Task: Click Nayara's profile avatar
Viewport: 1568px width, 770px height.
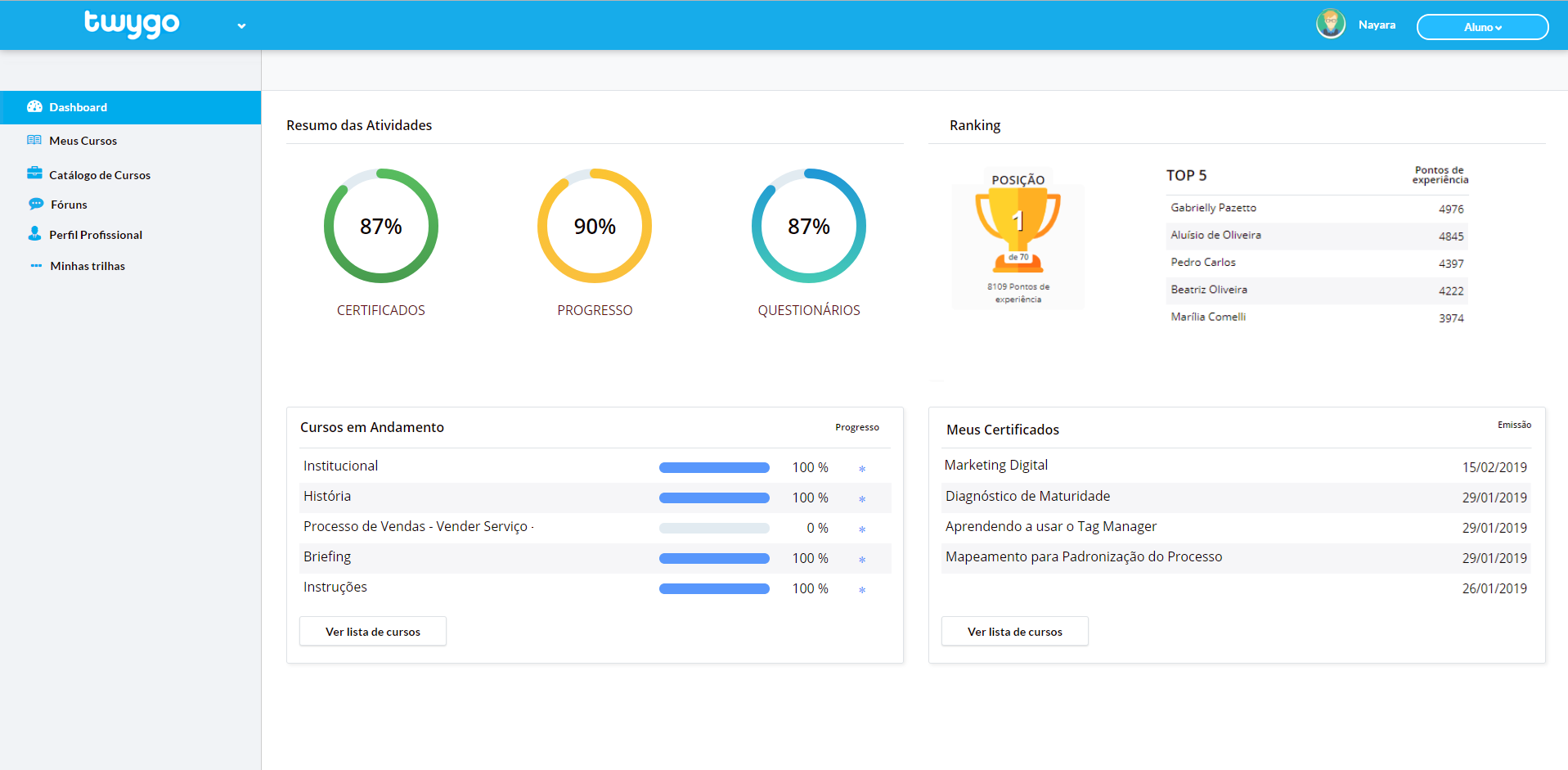Action: [x=1331, y=25]
